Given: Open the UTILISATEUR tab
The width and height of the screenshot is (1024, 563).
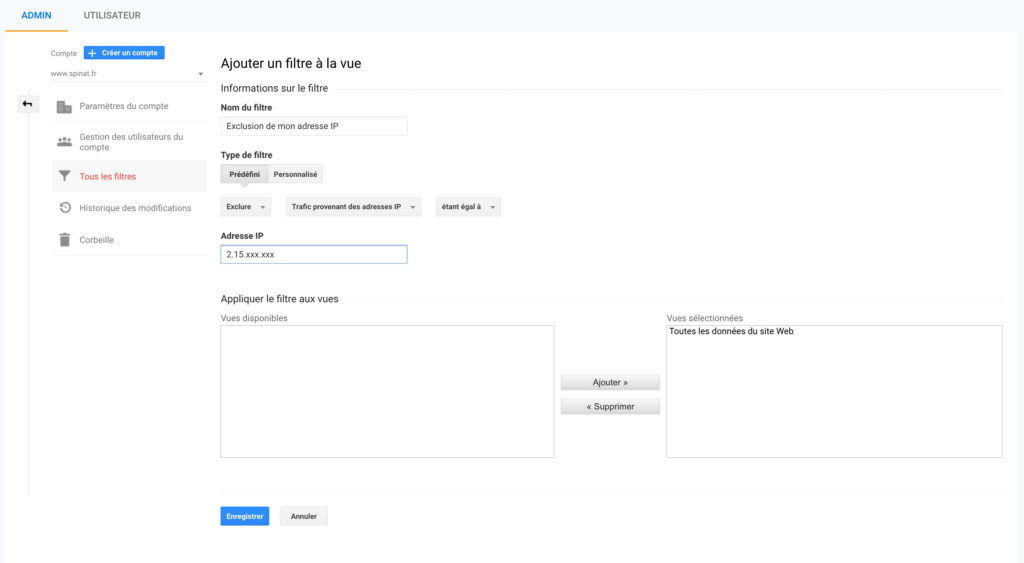Looking at the screenshot, I should click(112, 16).
